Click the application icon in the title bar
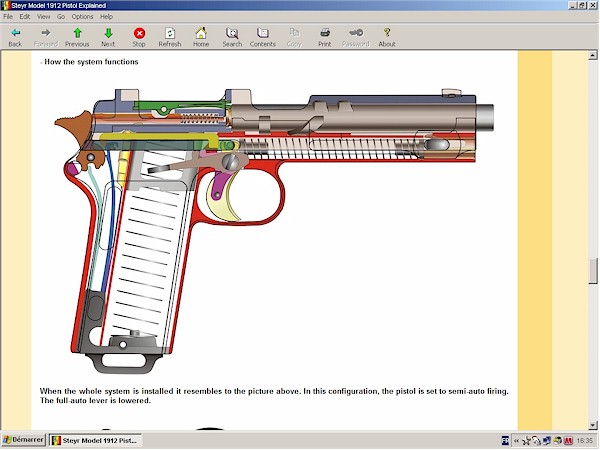Viewport: 600px width, 450px height. 5,5
